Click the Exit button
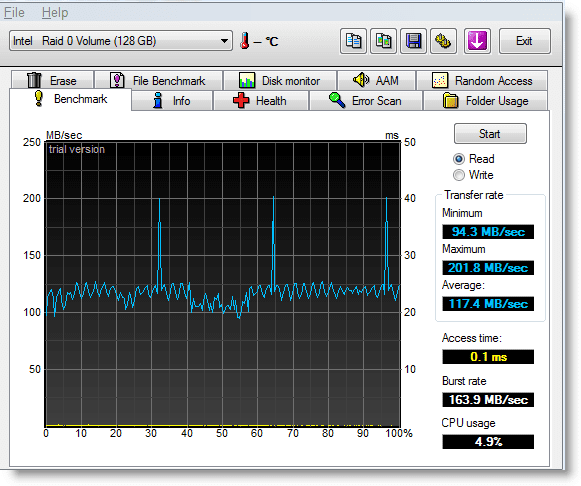581x486 pixels. [x=524, y=41]
